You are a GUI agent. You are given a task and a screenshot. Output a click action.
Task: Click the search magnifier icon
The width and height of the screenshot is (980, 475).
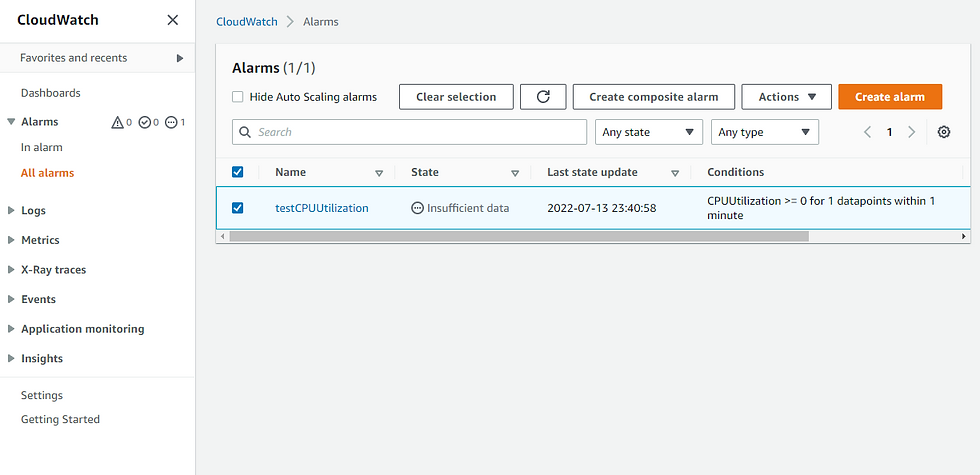pyautogui.click(x=245, y=132)
